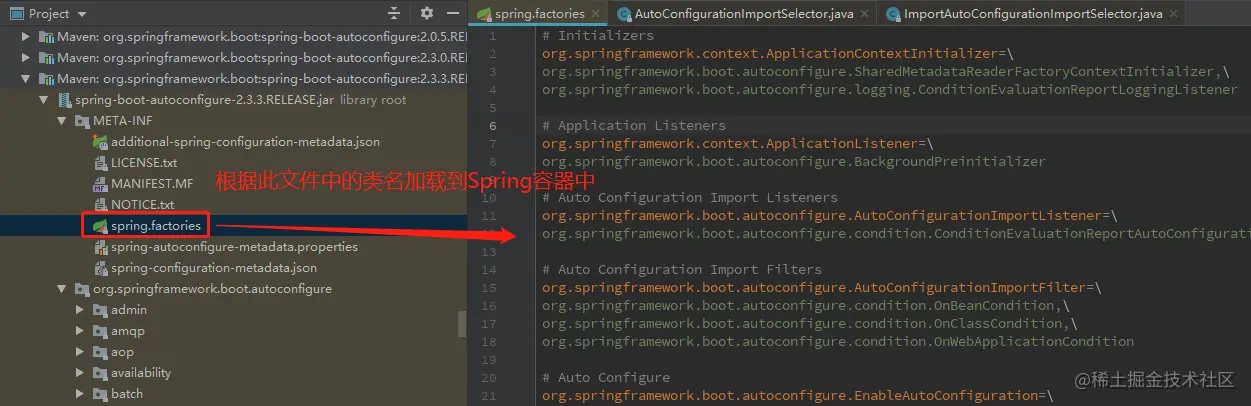This screenshot has width=1251, height=406.
Task: Expand the aop package
Action: point(80,351)
